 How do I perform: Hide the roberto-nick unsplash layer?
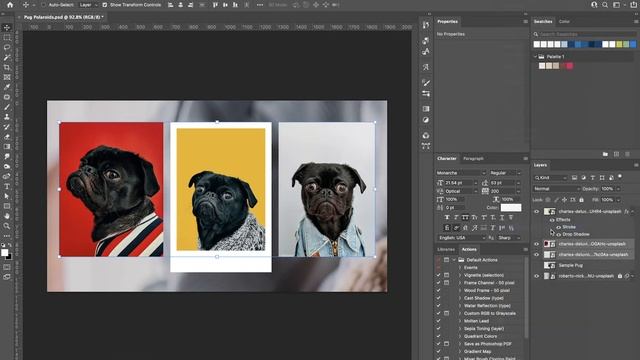pyautogui.click(x=537, y=276)
